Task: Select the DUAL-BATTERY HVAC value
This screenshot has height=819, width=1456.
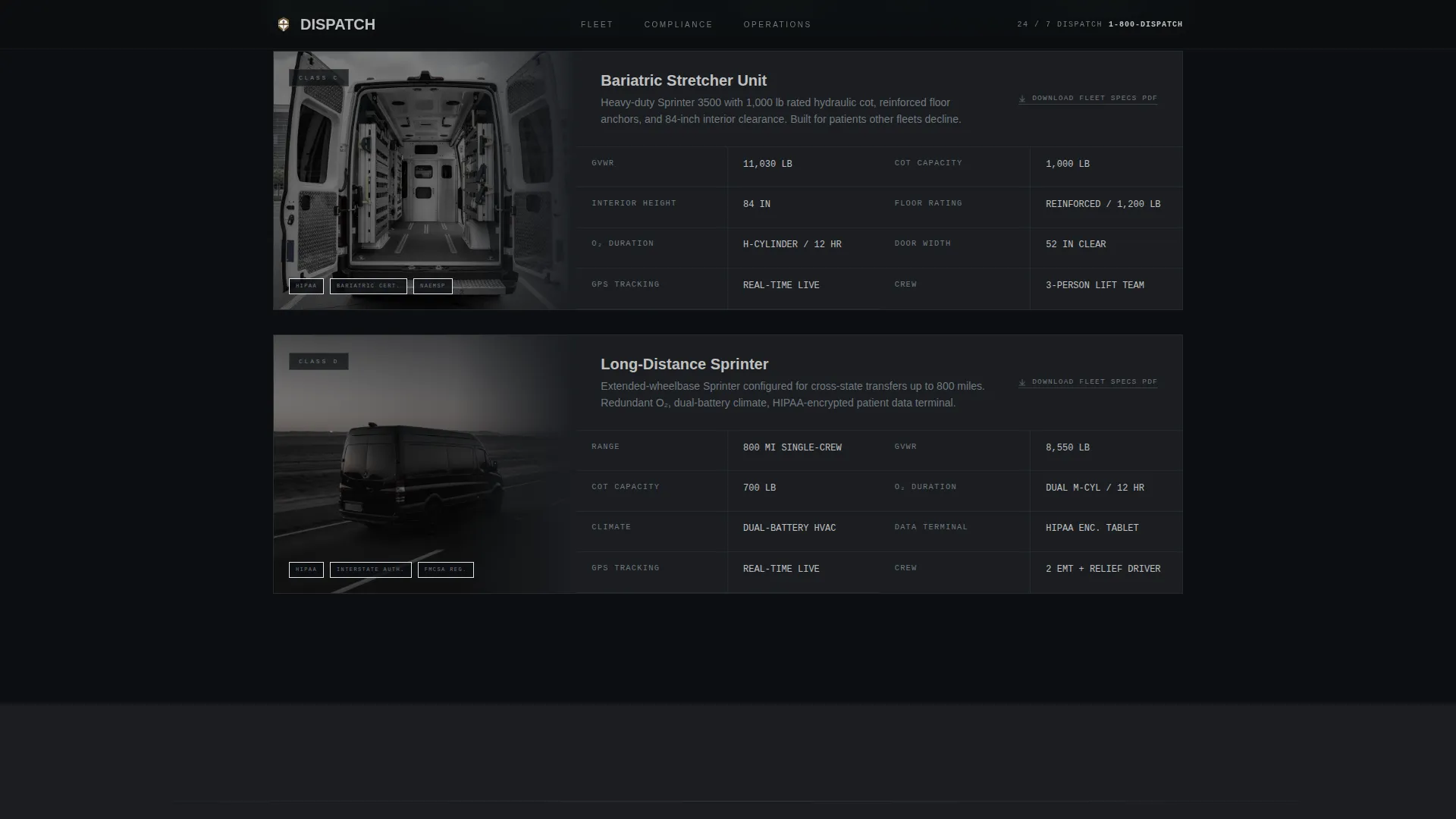Action: coord(789,528)
